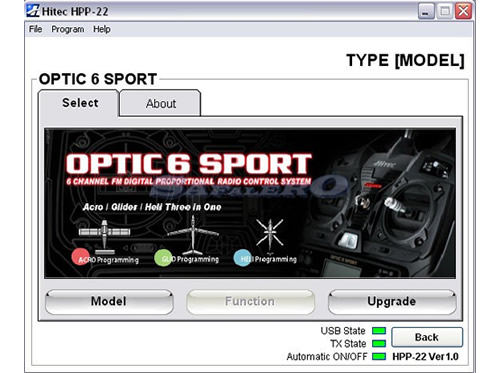Click the Upgrade button

[392, 302]
